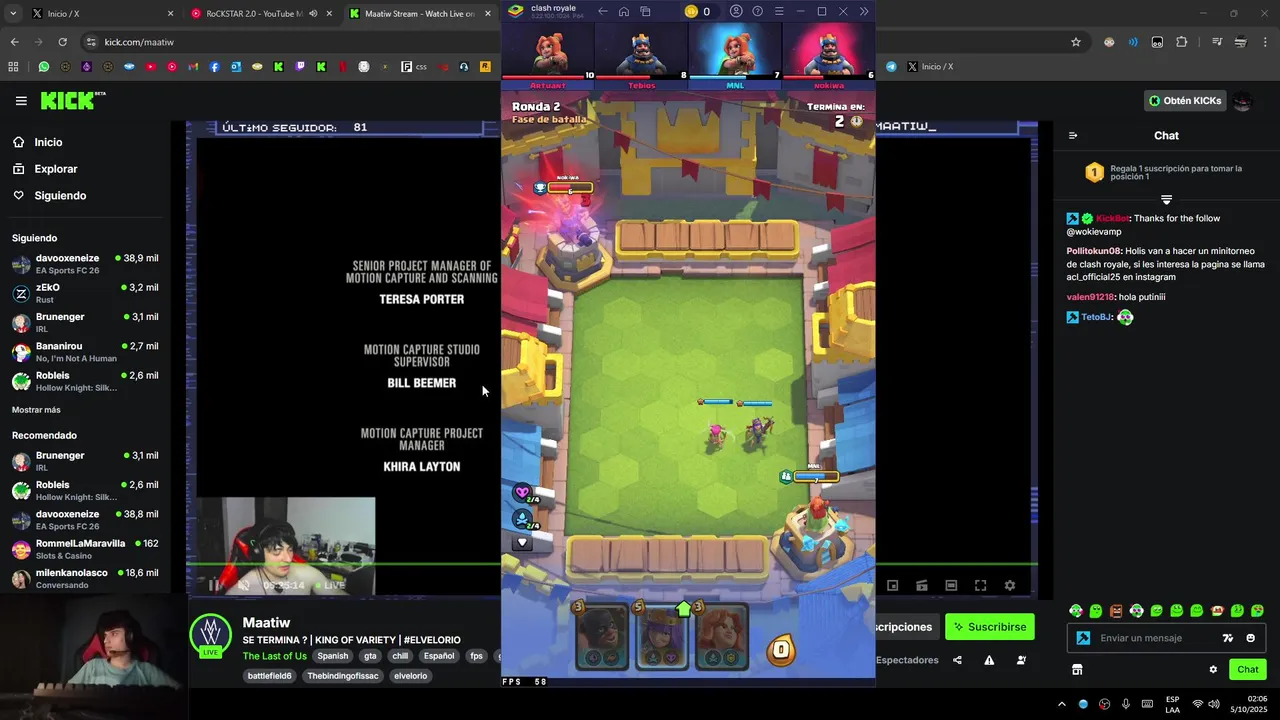Viewport: 1280px width, 720px height.
Task: Toggle fullscreen on video player
Action: tap(980, 586)
